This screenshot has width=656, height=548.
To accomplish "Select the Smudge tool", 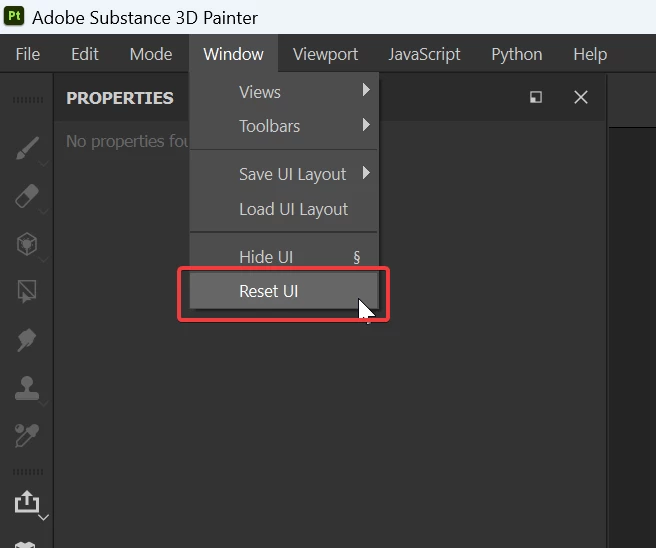I will [27, 340].
